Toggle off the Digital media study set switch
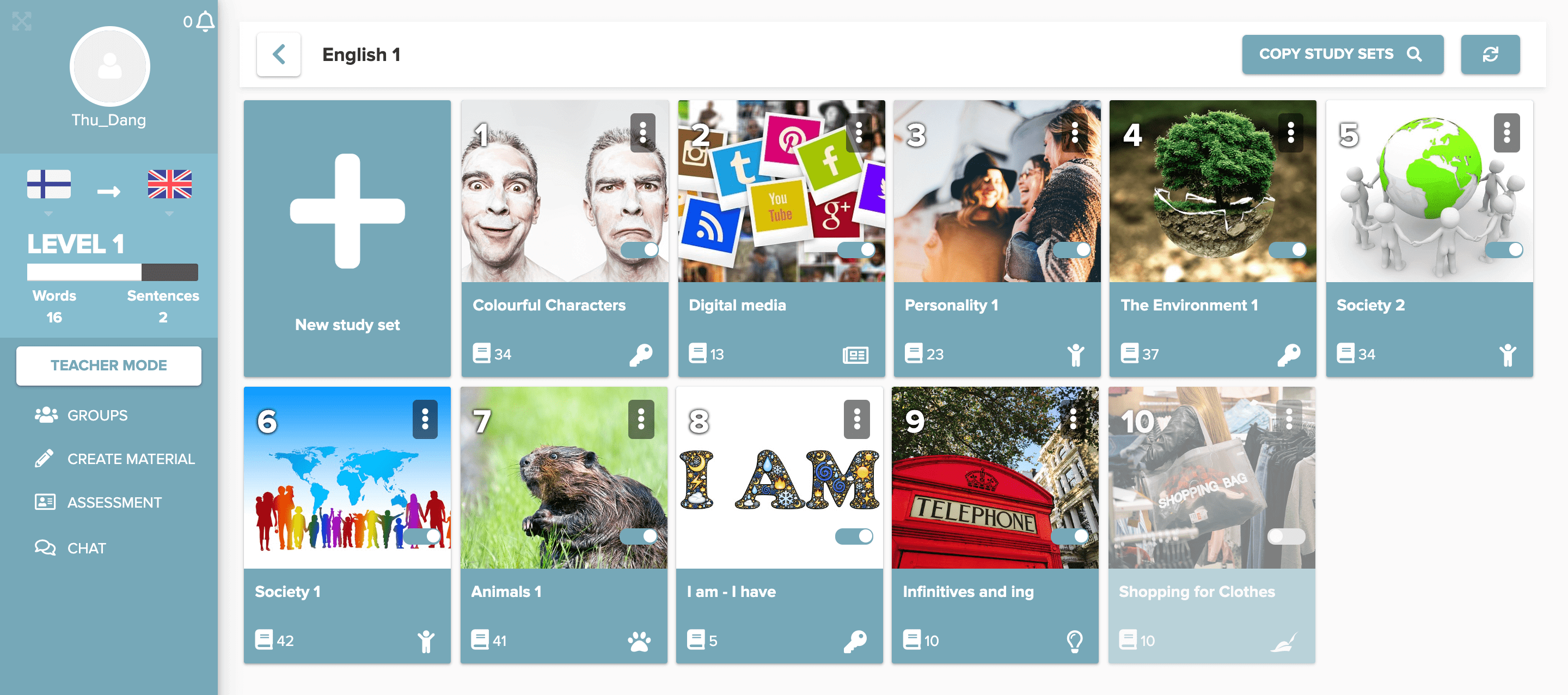The height and width of the screenshot is (695, 1568). (x=856, y=250)
